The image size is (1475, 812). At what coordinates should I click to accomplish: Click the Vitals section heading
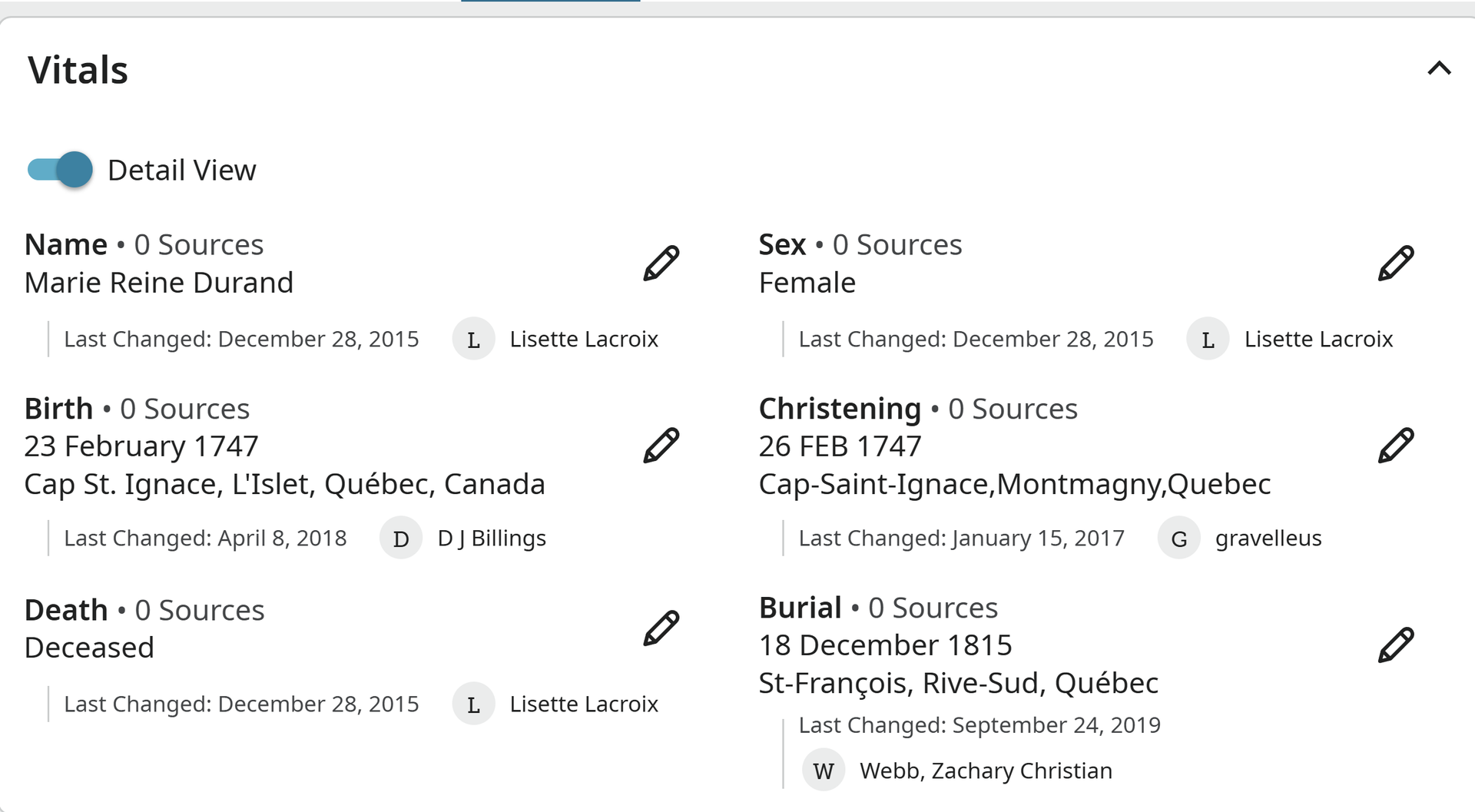[x=78, y=70]
